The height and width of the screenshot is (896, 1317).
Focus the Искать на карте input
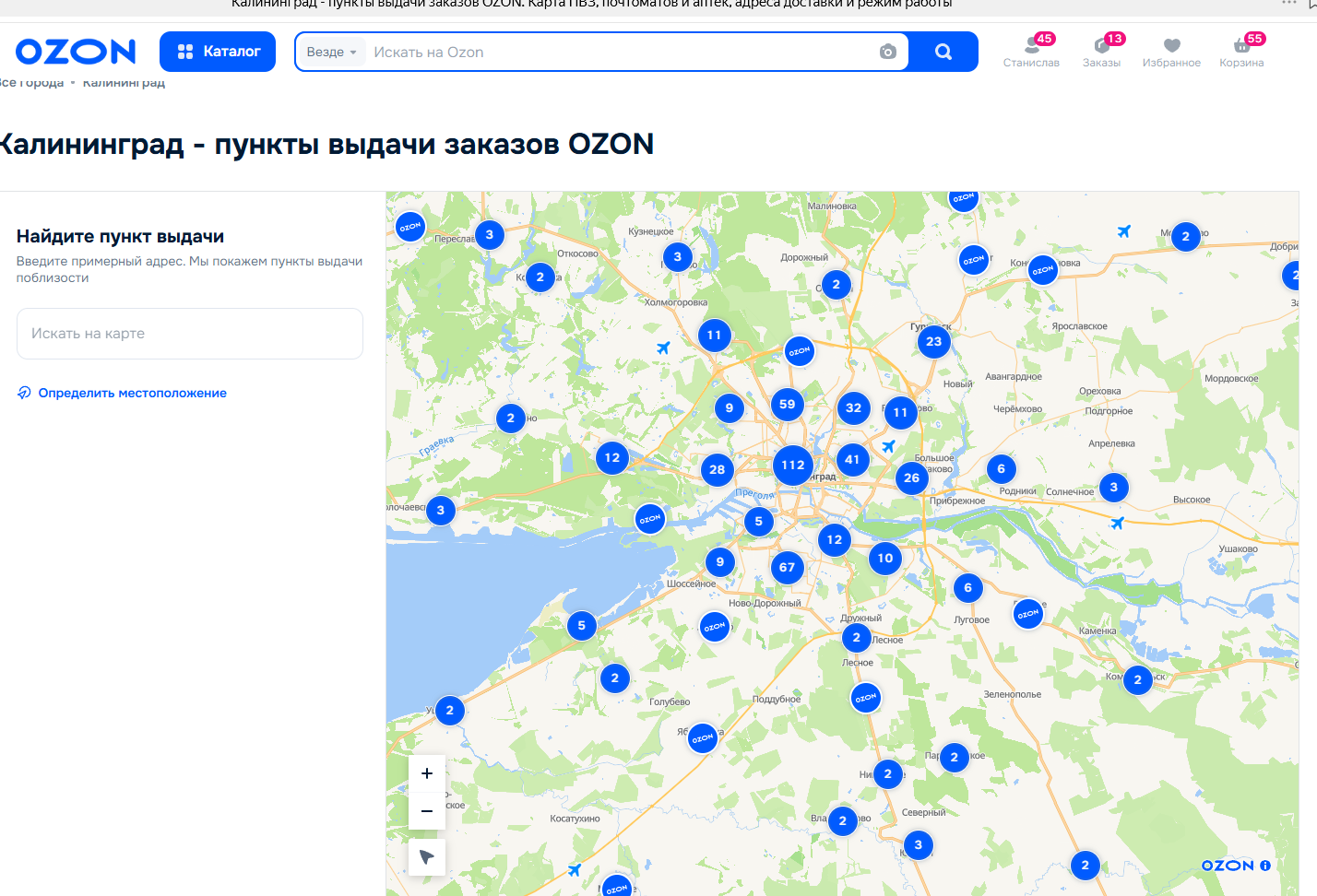(190, 334)
